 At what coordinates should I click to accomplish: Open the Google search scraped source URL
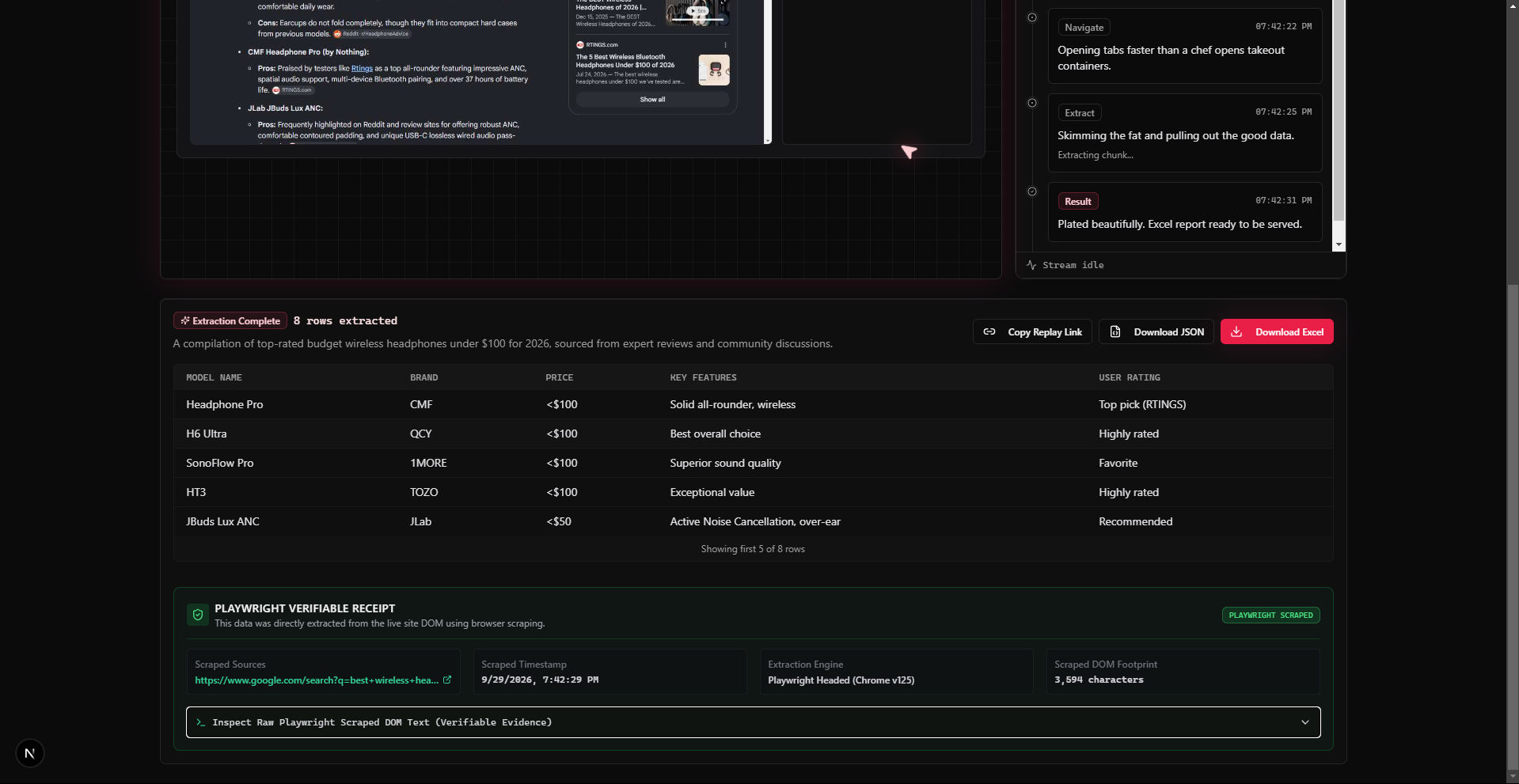point(317,680)
